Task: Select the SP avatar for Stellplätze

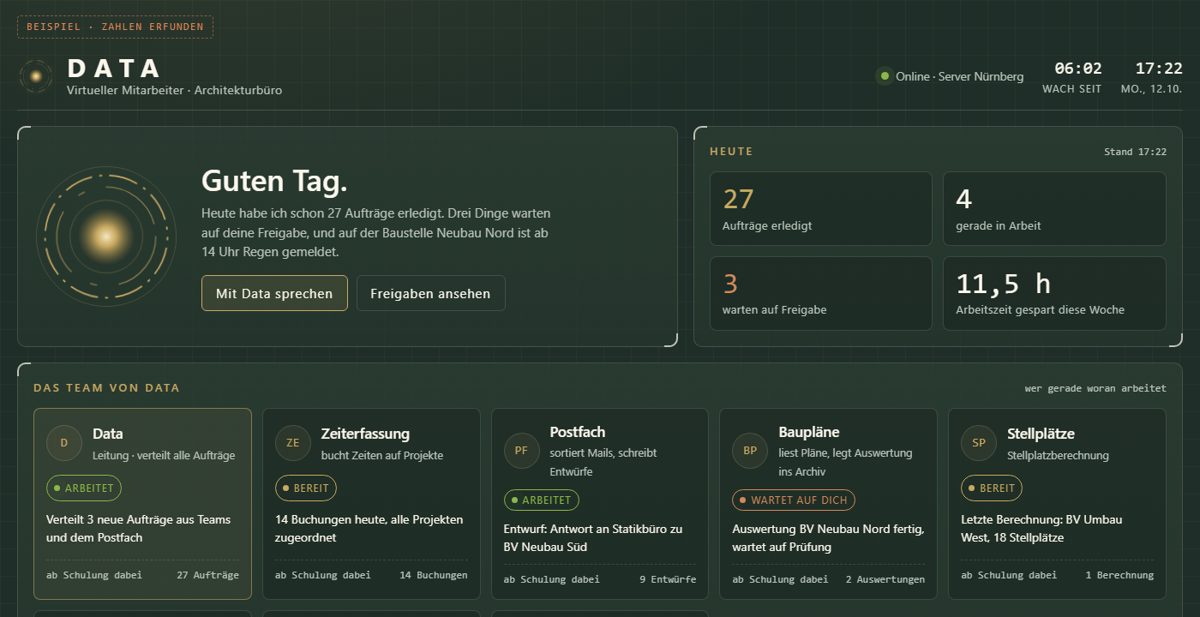Action: click(x=979, y=443)
